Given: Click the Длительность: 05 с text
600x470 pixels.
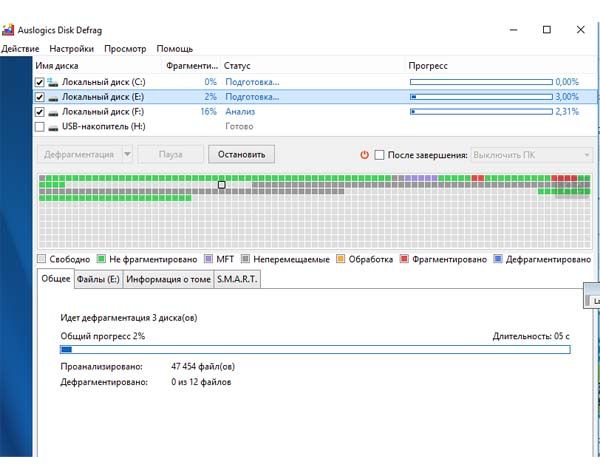Looking at the screenshot, I should [x=531, y=336].
